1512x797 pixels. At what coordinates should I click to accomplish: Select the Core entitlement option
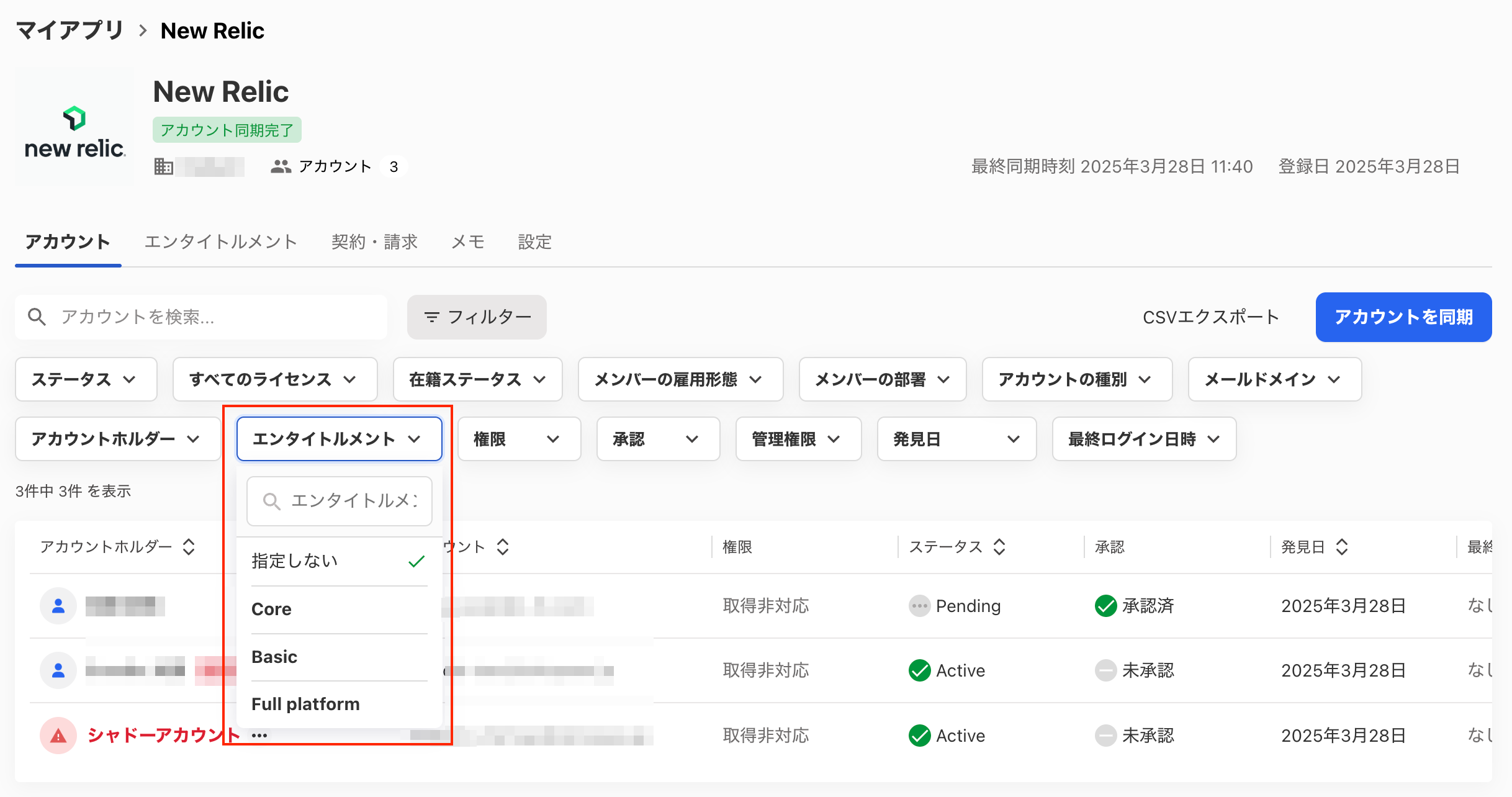click(x=339, y=609)
